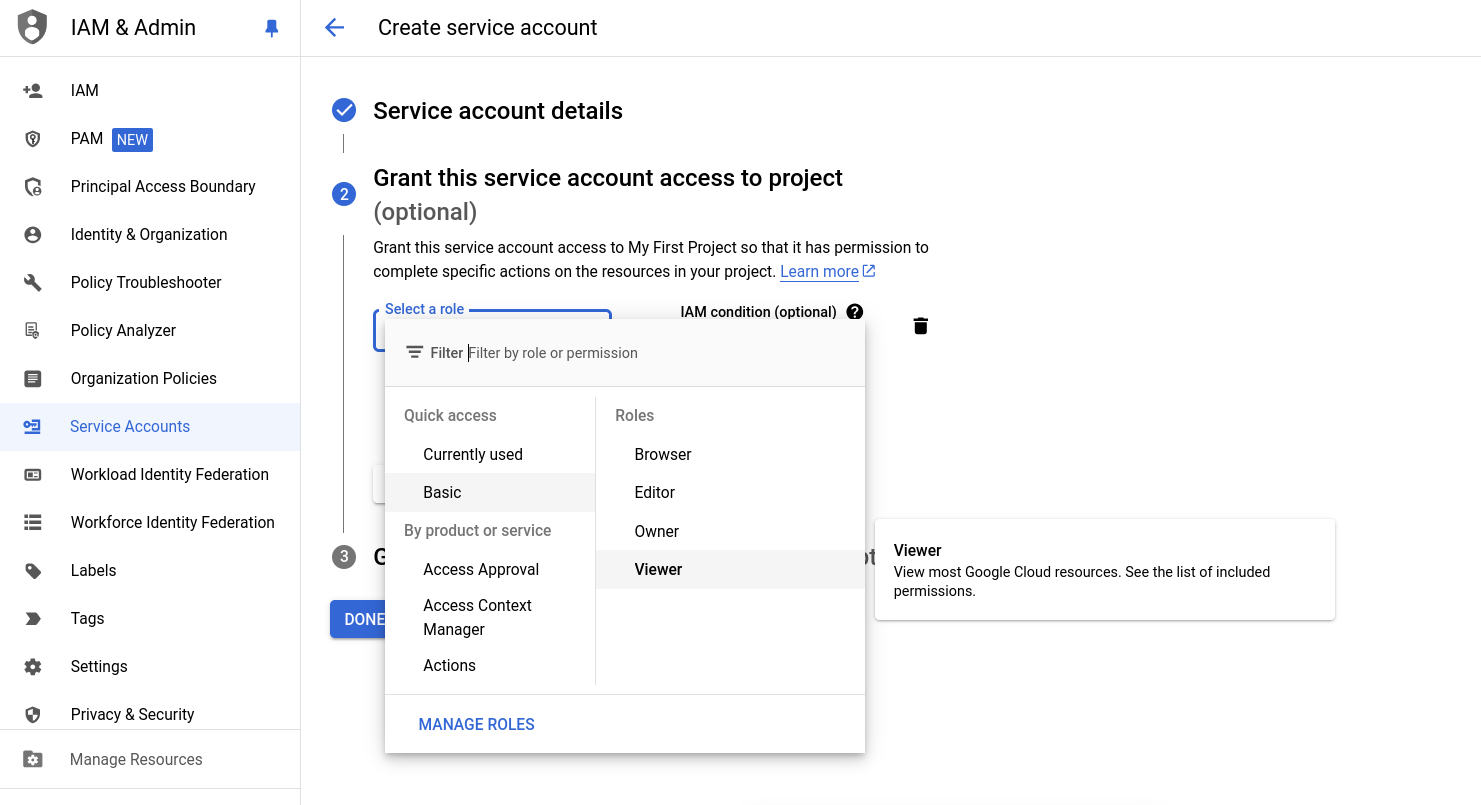The image size is (1481, 805).
Task: Open Manage Resources
Action: tap(150, 760)
